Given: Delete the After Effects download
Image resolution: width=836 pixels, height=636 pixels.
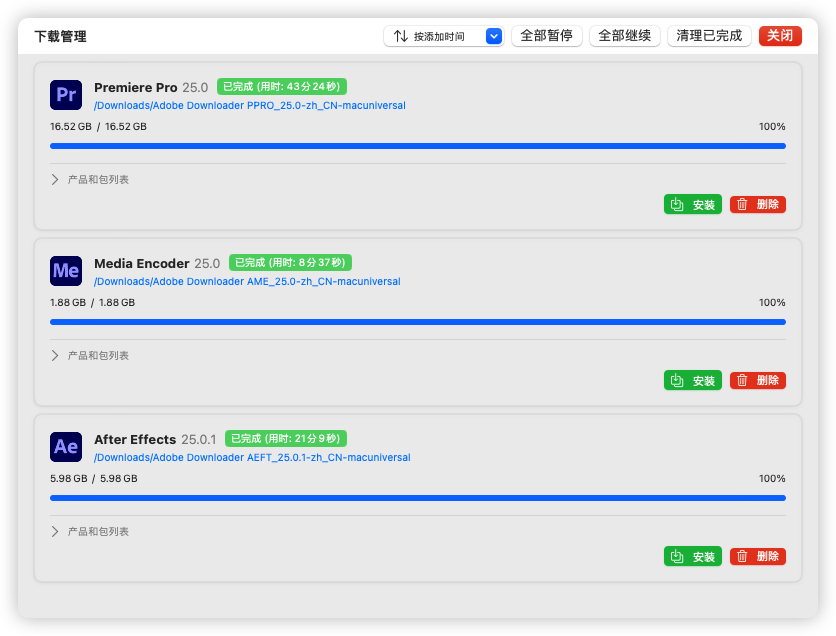Looking at the screenshot, I should (757, 556).
